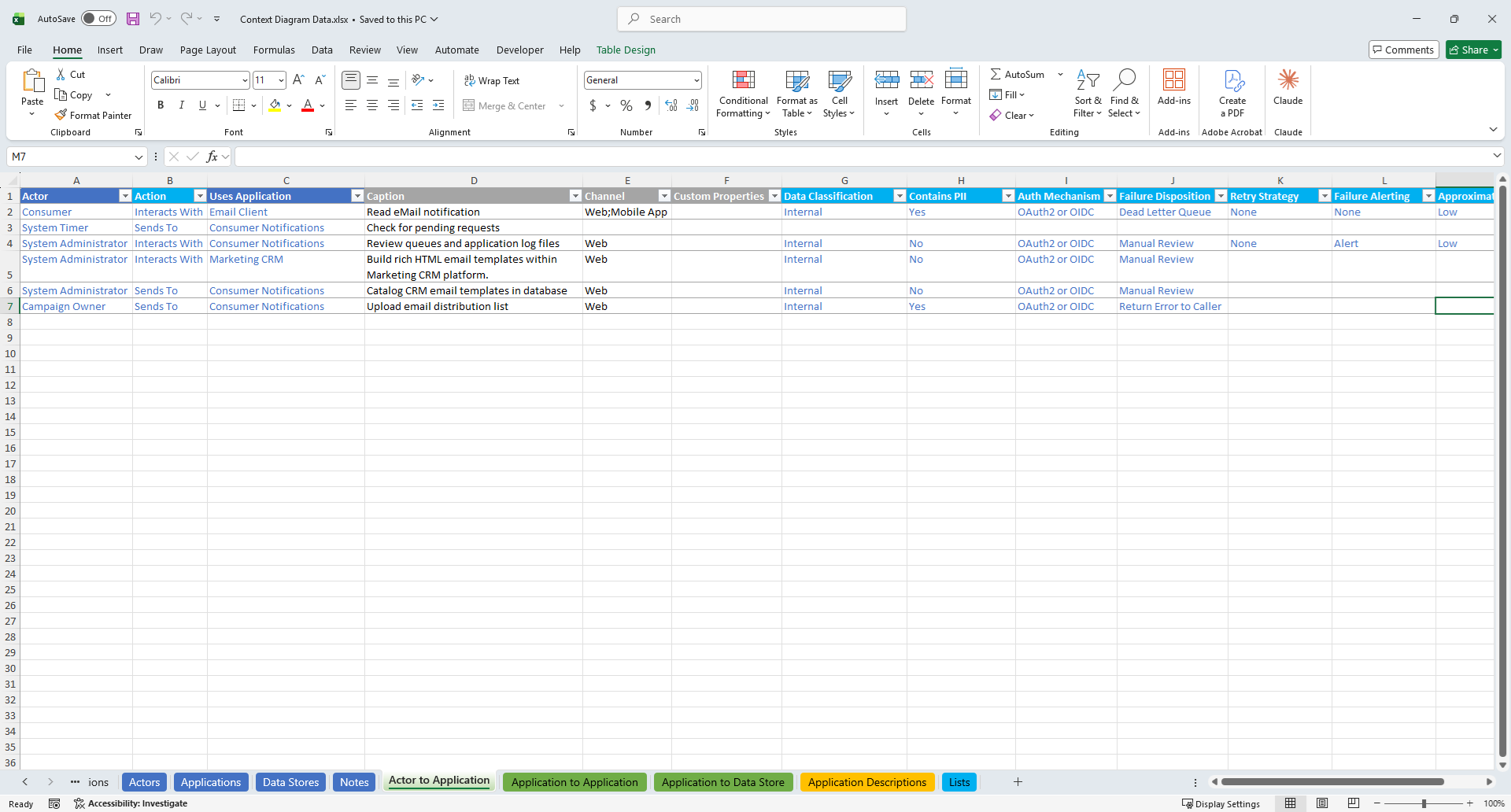
Task: Open the Add-ins pane
Action: click(x=1174, y=87)
